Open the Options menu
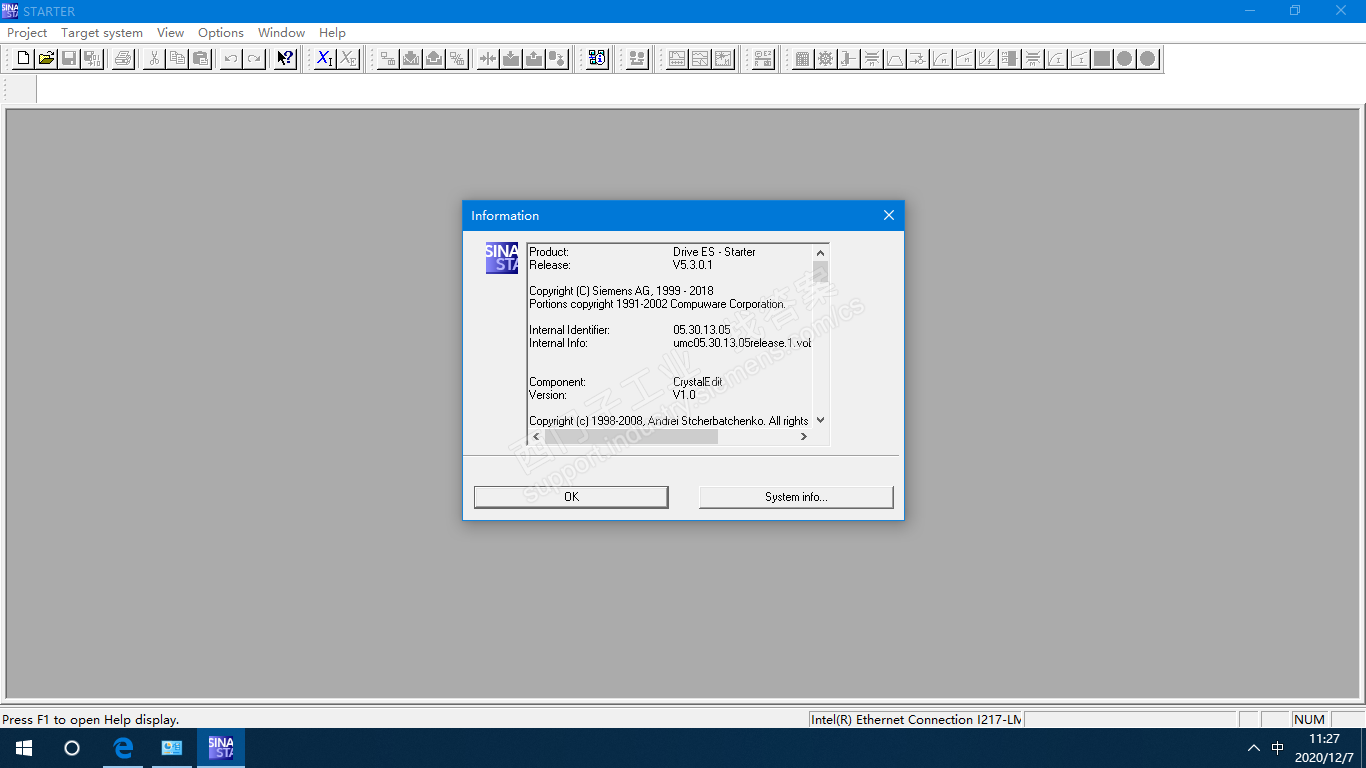1366x768 pixels. (221, 33)
